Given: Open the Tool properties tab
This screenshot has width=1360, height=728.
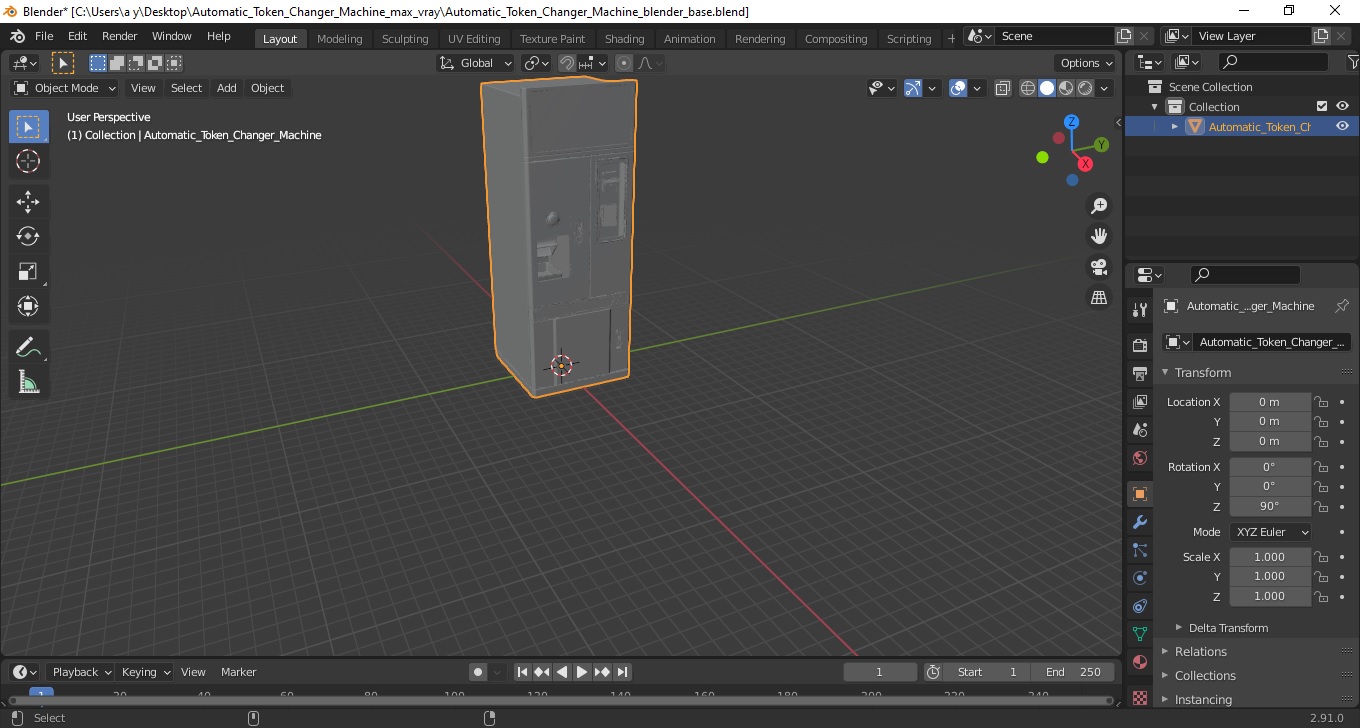Looking at the screenshot, I should 1139,310.
